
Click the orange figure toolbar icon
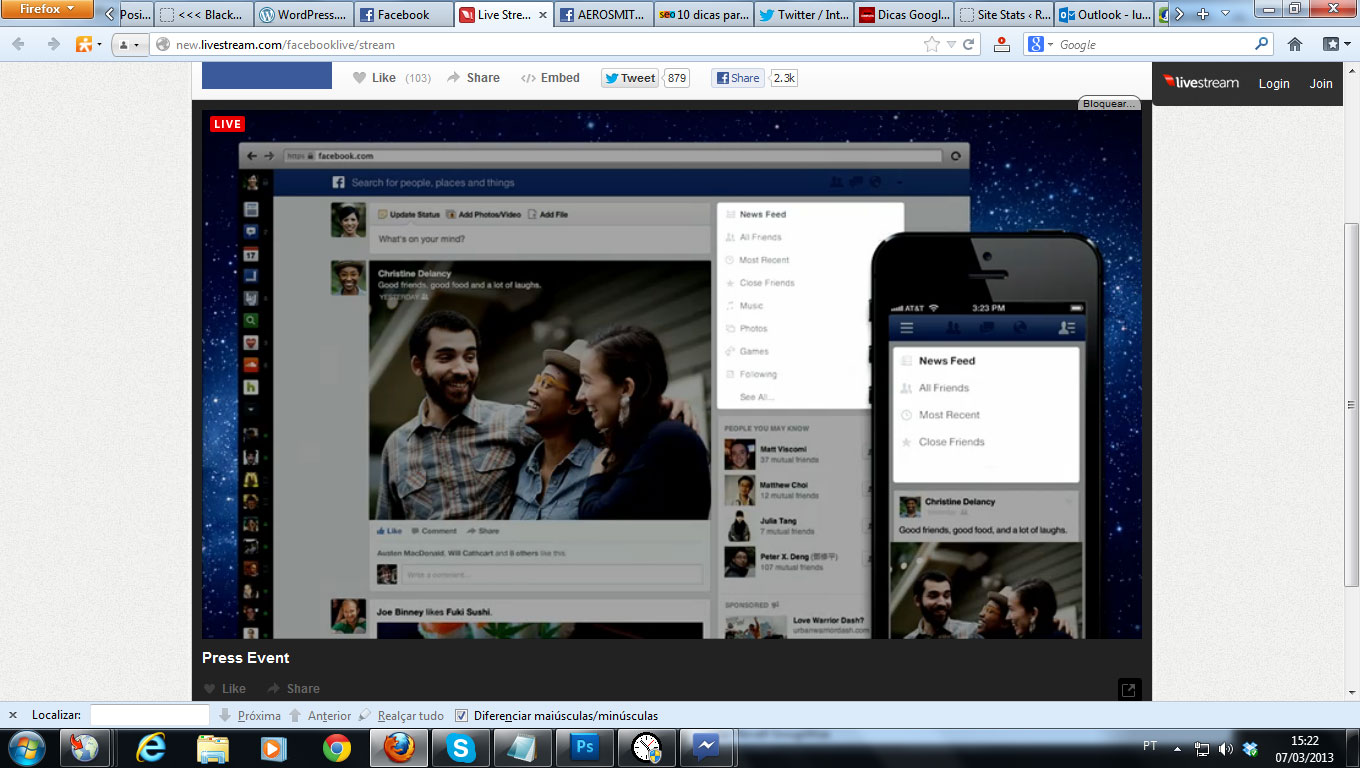point(84,44)
